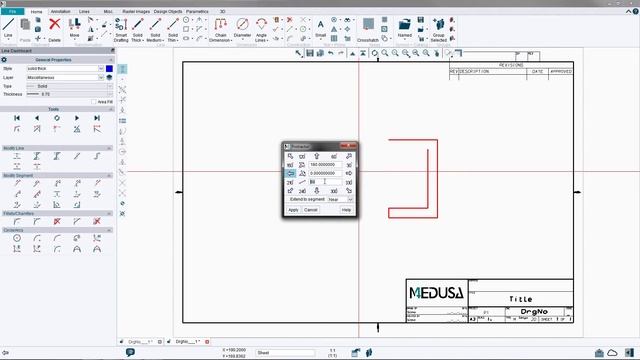
Task: Step to next point in Tools panel
Action: [77, 118]
